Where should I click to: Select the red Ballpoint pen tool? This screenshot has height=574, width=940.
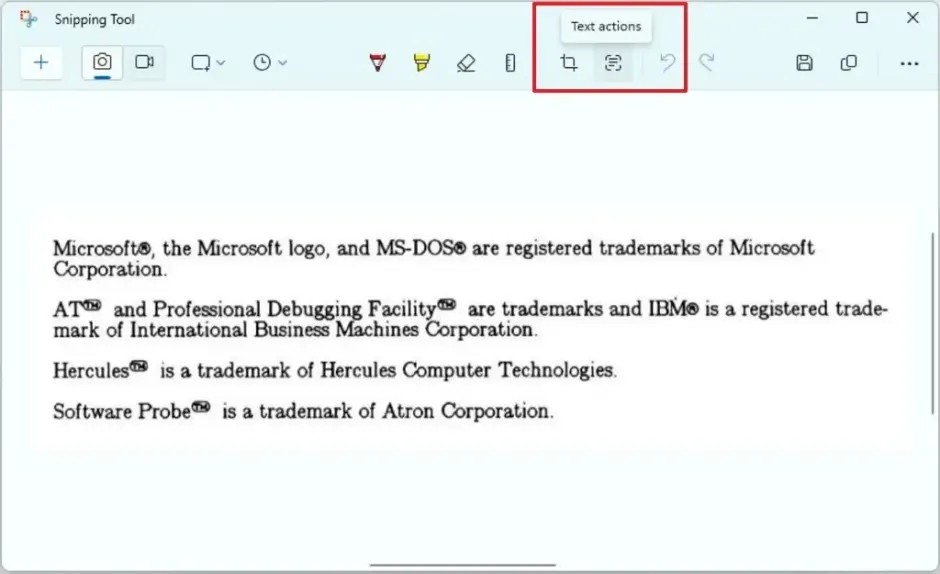[x=377, y=63]
